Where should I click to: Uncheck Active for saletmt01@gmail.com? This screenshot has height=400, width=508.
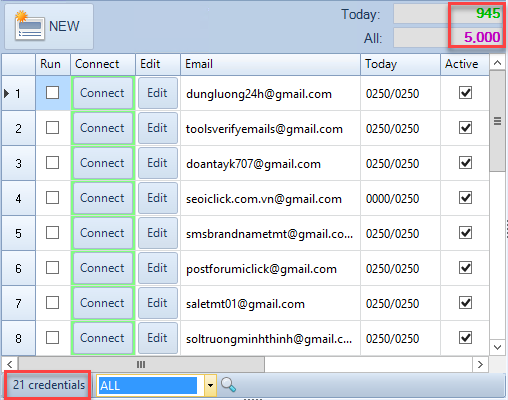(465, 303)
